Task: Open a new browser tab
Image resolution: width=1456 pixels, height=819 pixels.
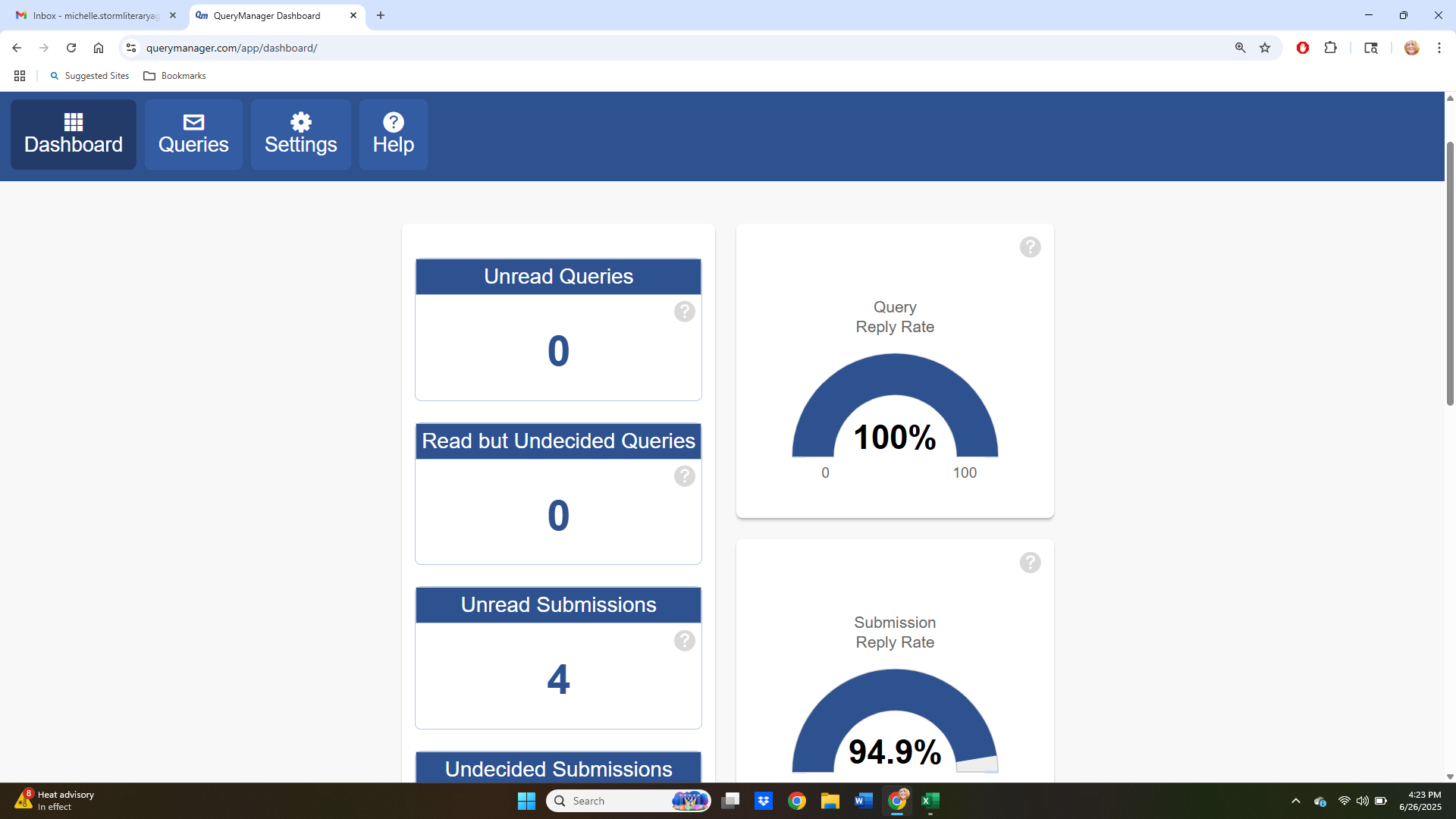Action: coord(381,15)
